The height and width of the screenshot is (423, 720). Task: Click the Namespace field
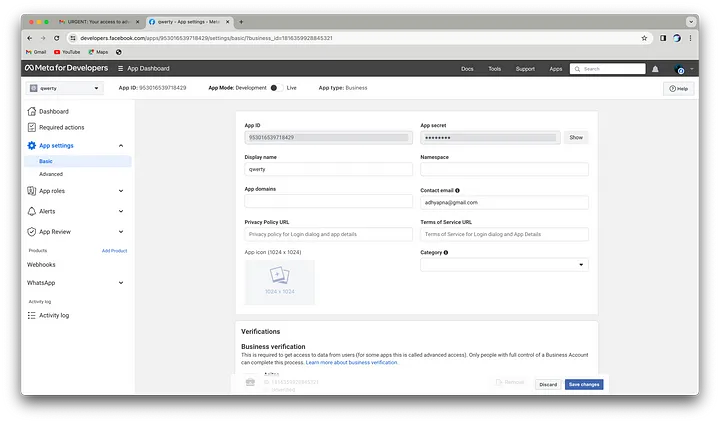(504, 169)
